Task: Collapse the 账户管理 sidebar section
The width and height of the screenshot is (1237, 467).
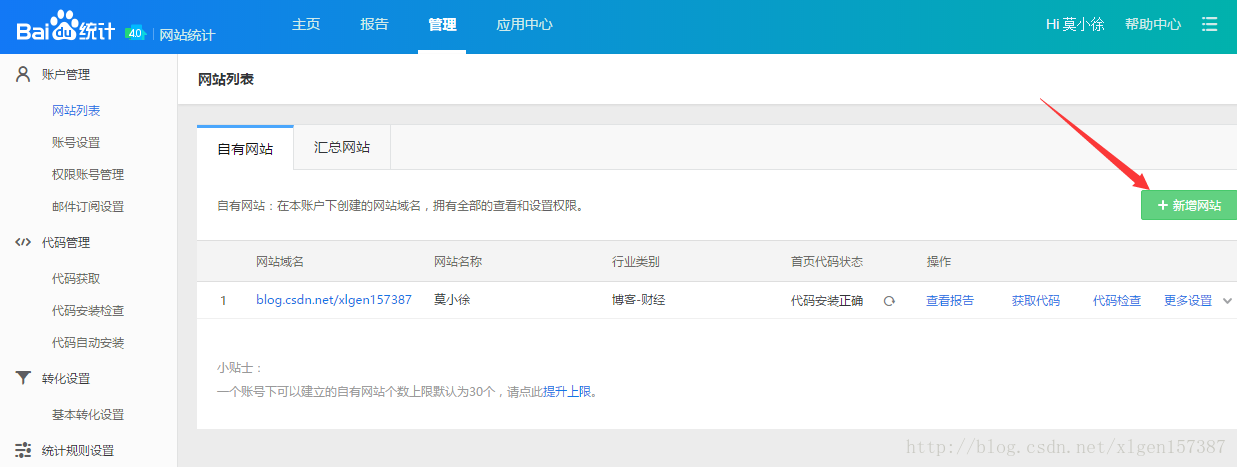Action: tap(66, 74)
